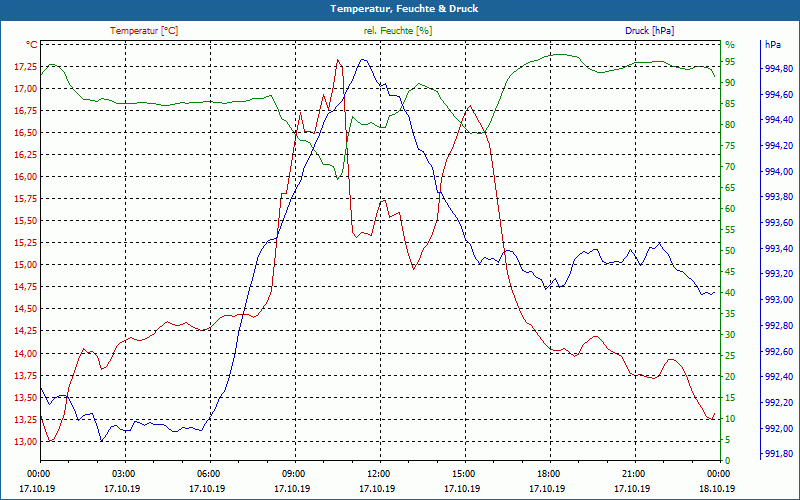
Task: Click pressure axis value 993,00
Action: coord(779,300)
